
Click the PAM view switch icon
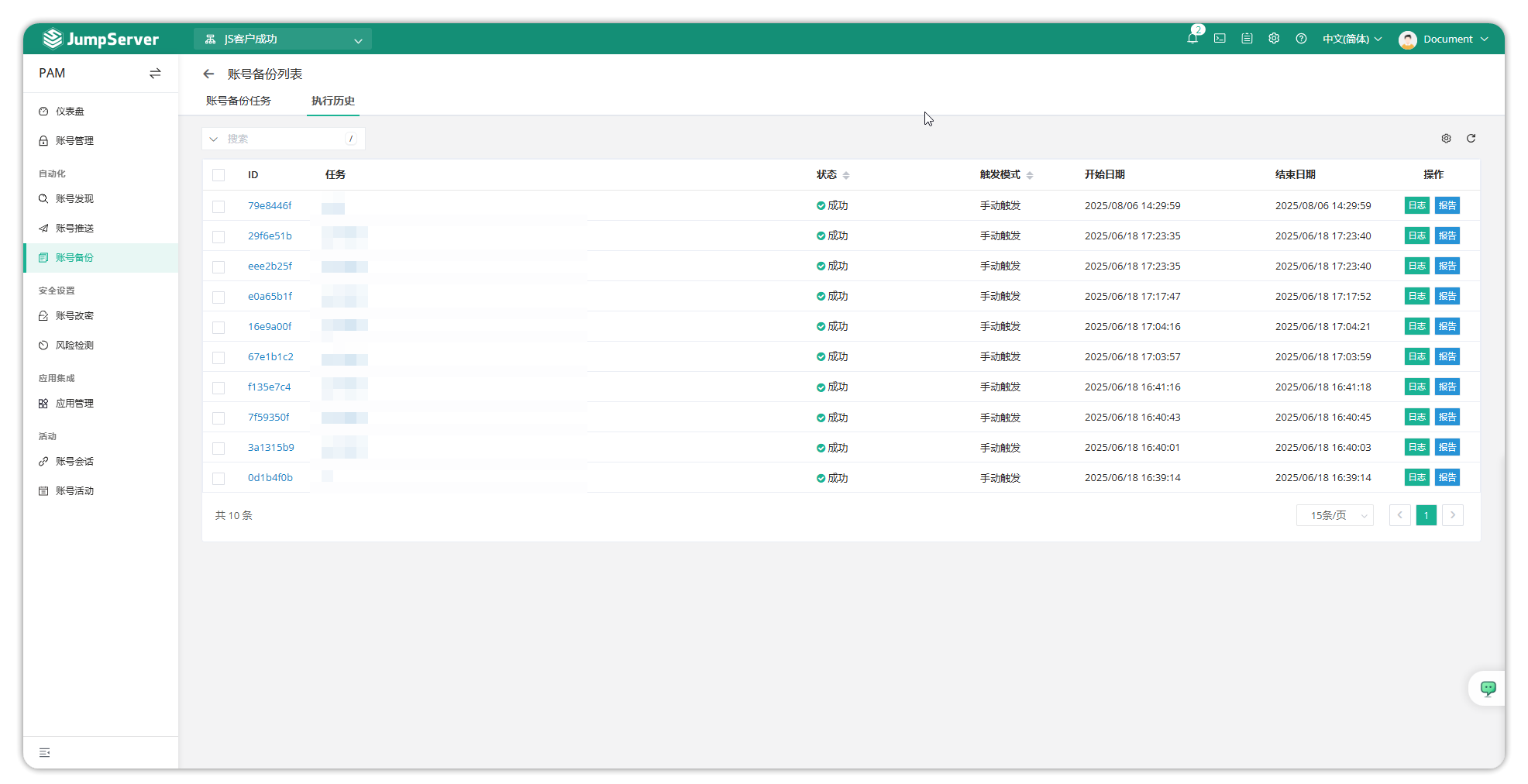coord(155,74)
